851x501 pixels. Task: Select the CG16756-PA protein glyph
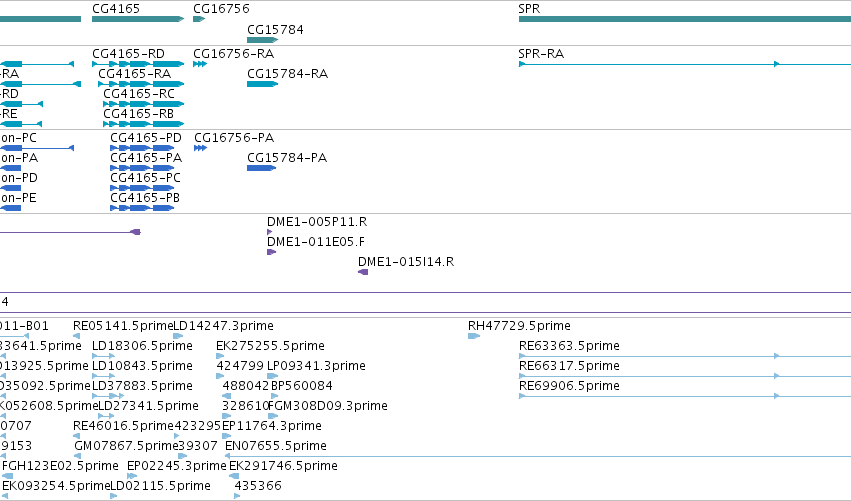200,148
